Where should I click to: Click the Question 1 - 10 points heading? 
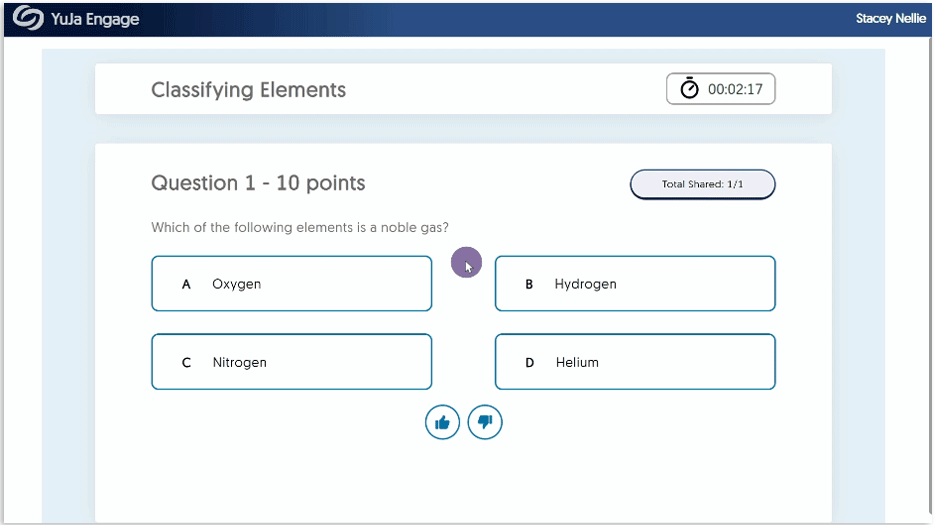[x=258, y=183]
